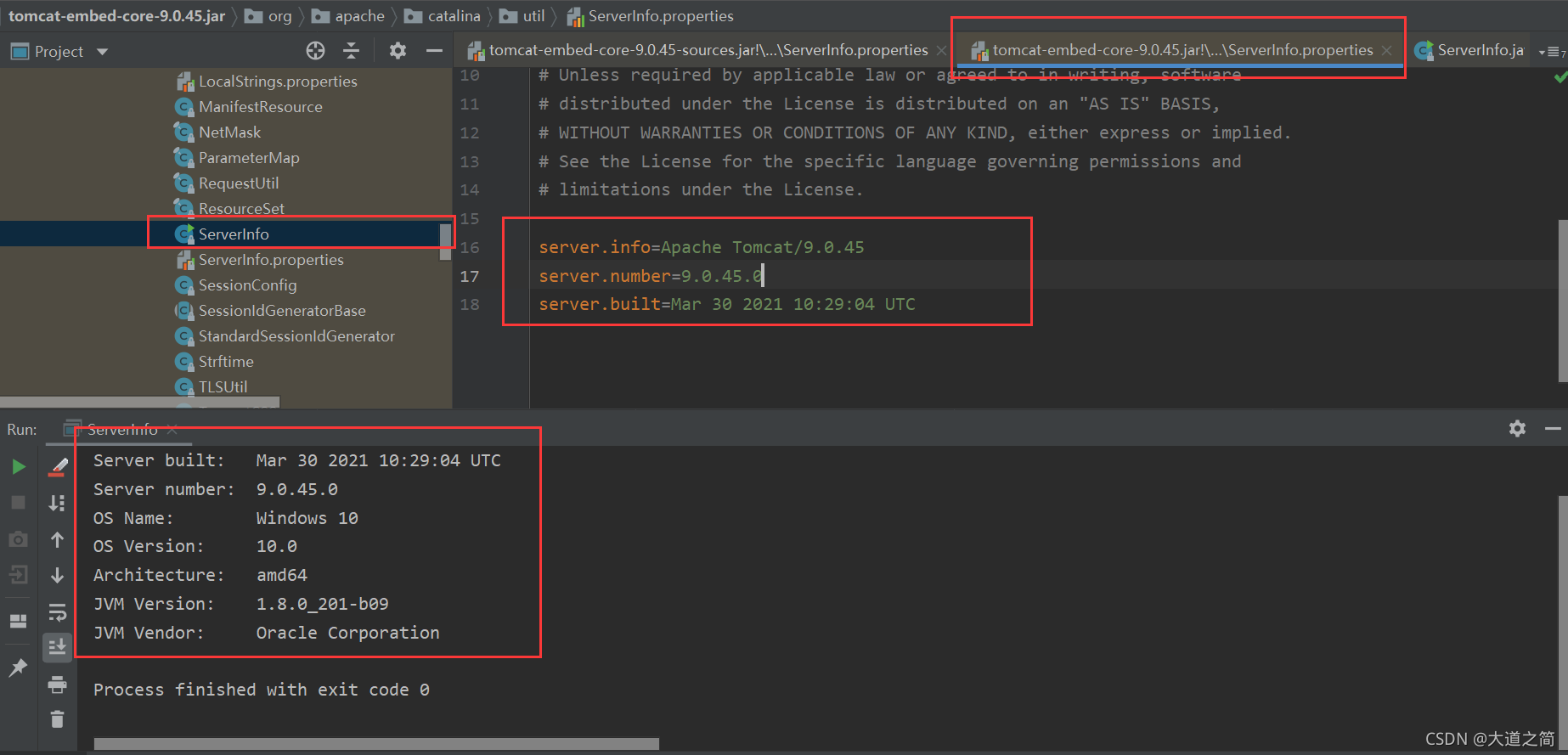Open Project panel settings gear
The image size is (1568, 755).
click(398, 51)
